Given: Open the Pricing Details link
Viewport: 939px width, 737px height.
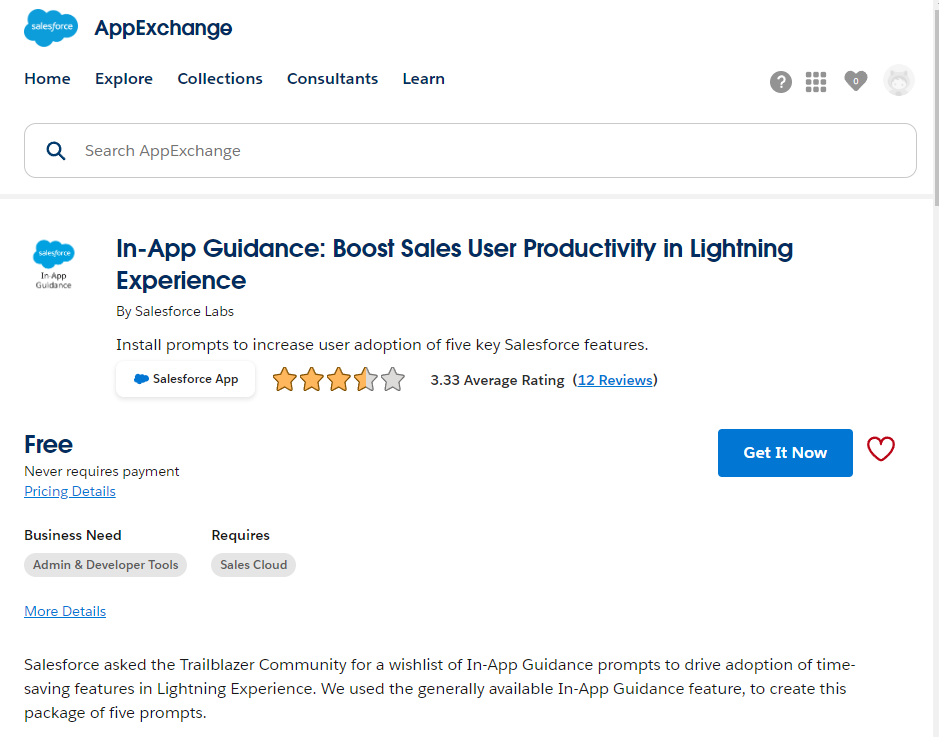Looking at the screenshot, I should 69,492.
